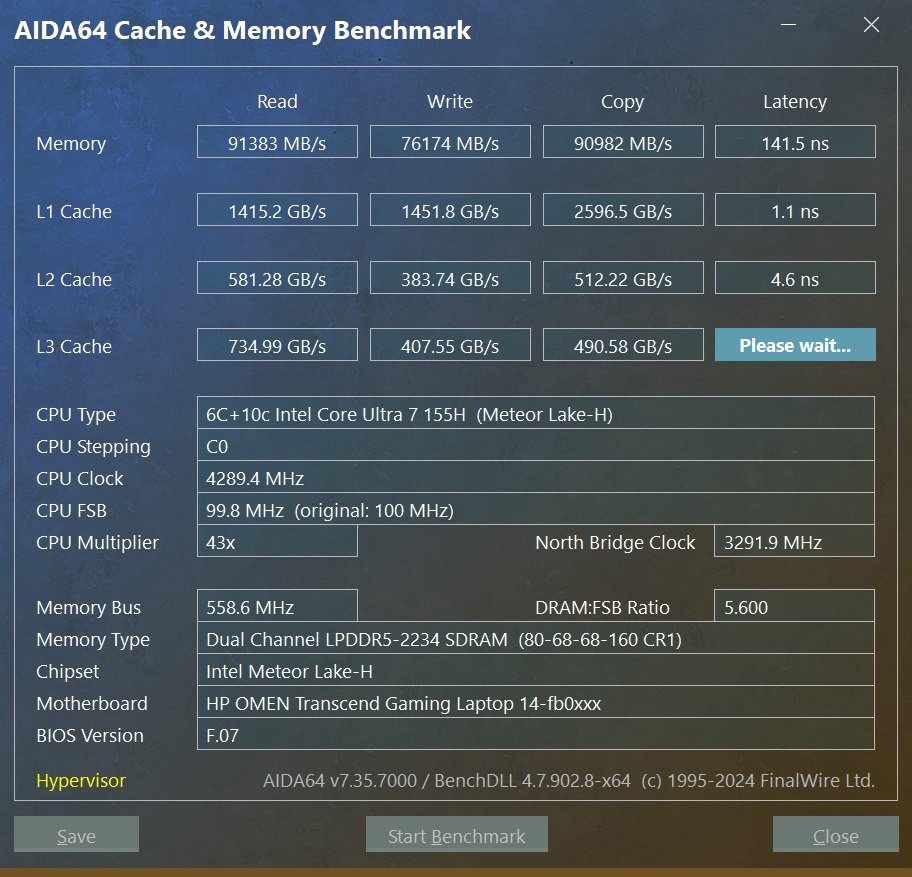Select L3 Cache read value 734.99 GB/s
The height and width of the screenshot is (877, 912).
tap(277, 345)
